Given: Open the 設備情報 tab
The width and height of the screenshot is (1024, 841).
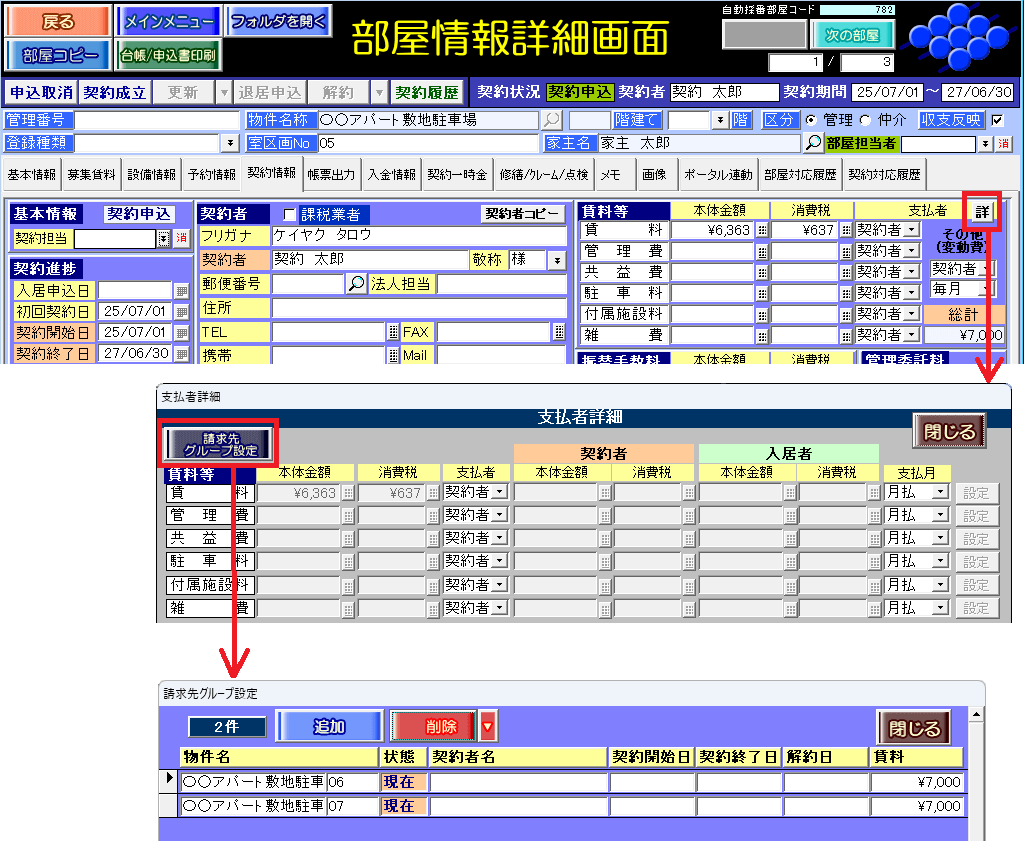Looking at the screenshot, I should click(151, 174).
